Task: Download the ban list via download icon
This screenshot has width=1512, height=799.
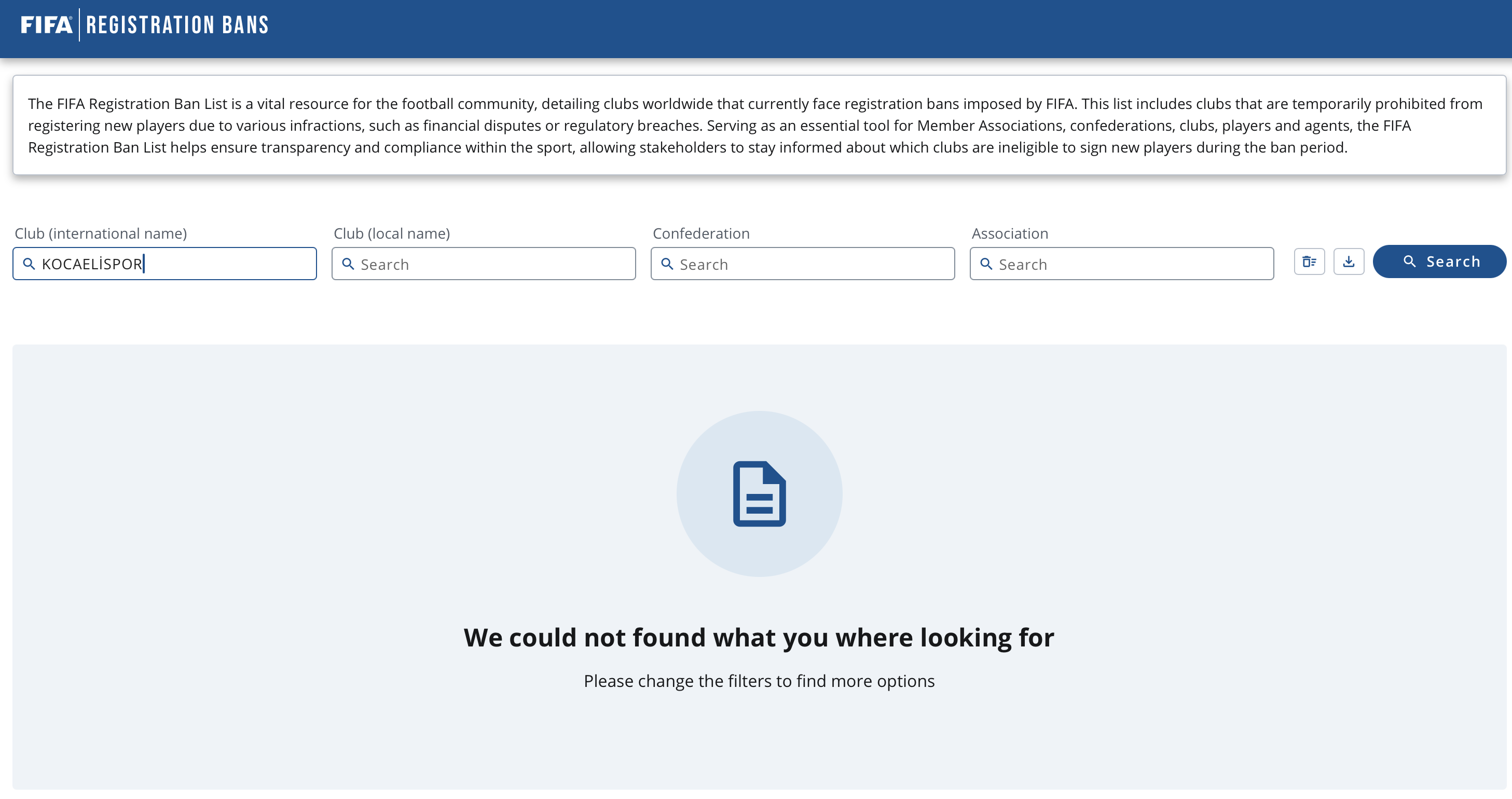Action: click(1349, 261)
